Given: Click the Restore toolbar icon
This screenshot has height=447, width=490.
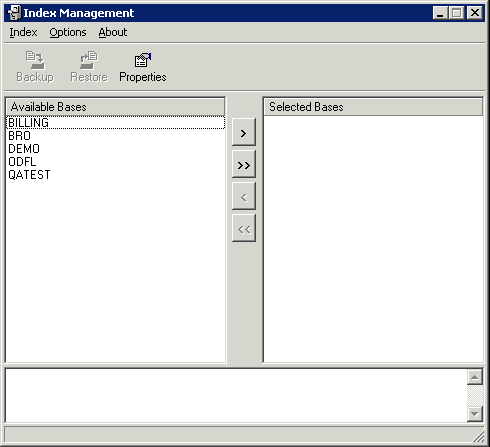Looking at the screenshot, I should pyautogui.click(x=89, y=66).
